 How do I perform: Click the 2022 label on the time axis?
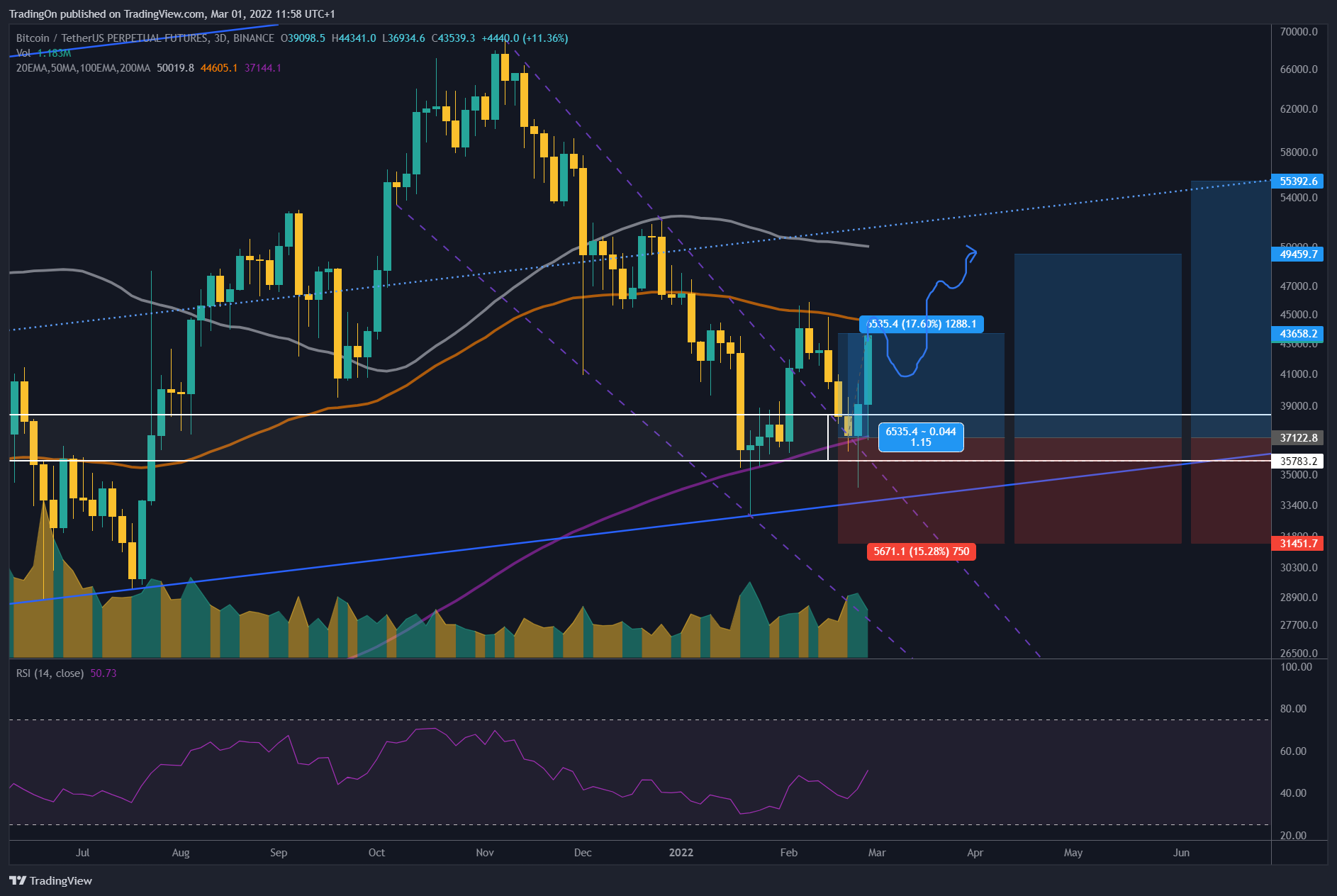point(681,852)
